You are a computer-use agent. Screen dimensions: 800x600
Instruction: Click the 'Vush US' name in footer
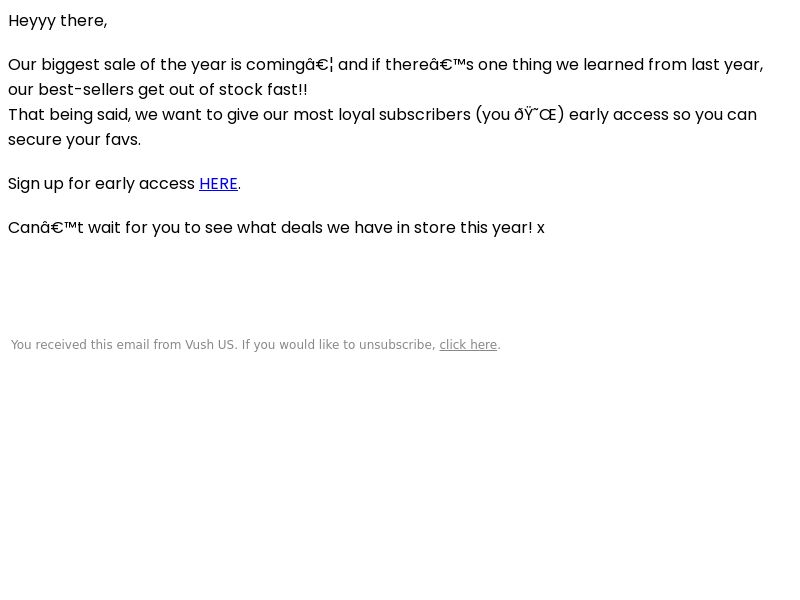click(x=210, y=345)
